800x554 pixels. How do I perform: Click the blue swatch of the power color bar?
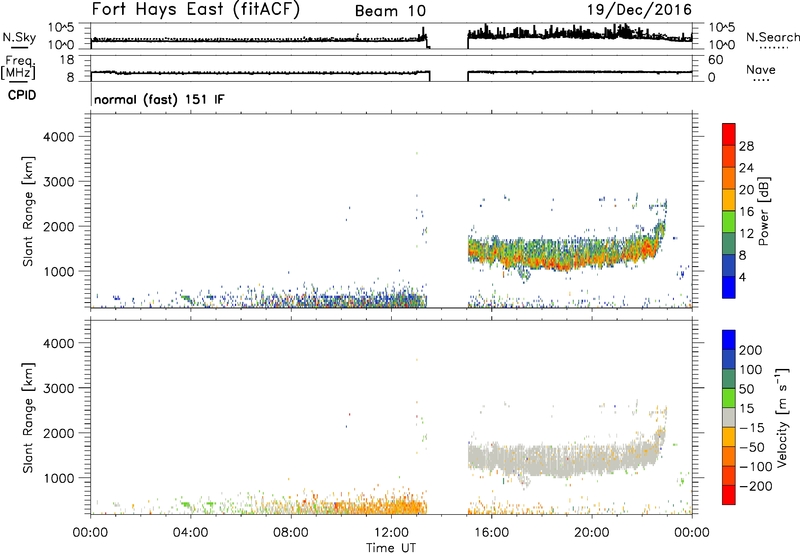click(x=729, y=287)
